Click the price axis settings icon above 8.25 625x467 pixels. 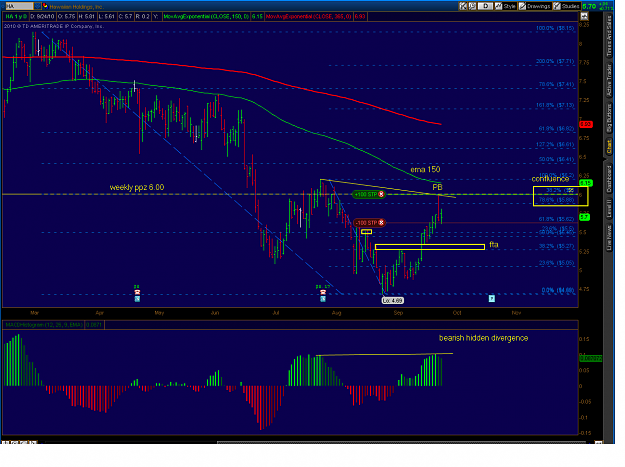point(584,16)
